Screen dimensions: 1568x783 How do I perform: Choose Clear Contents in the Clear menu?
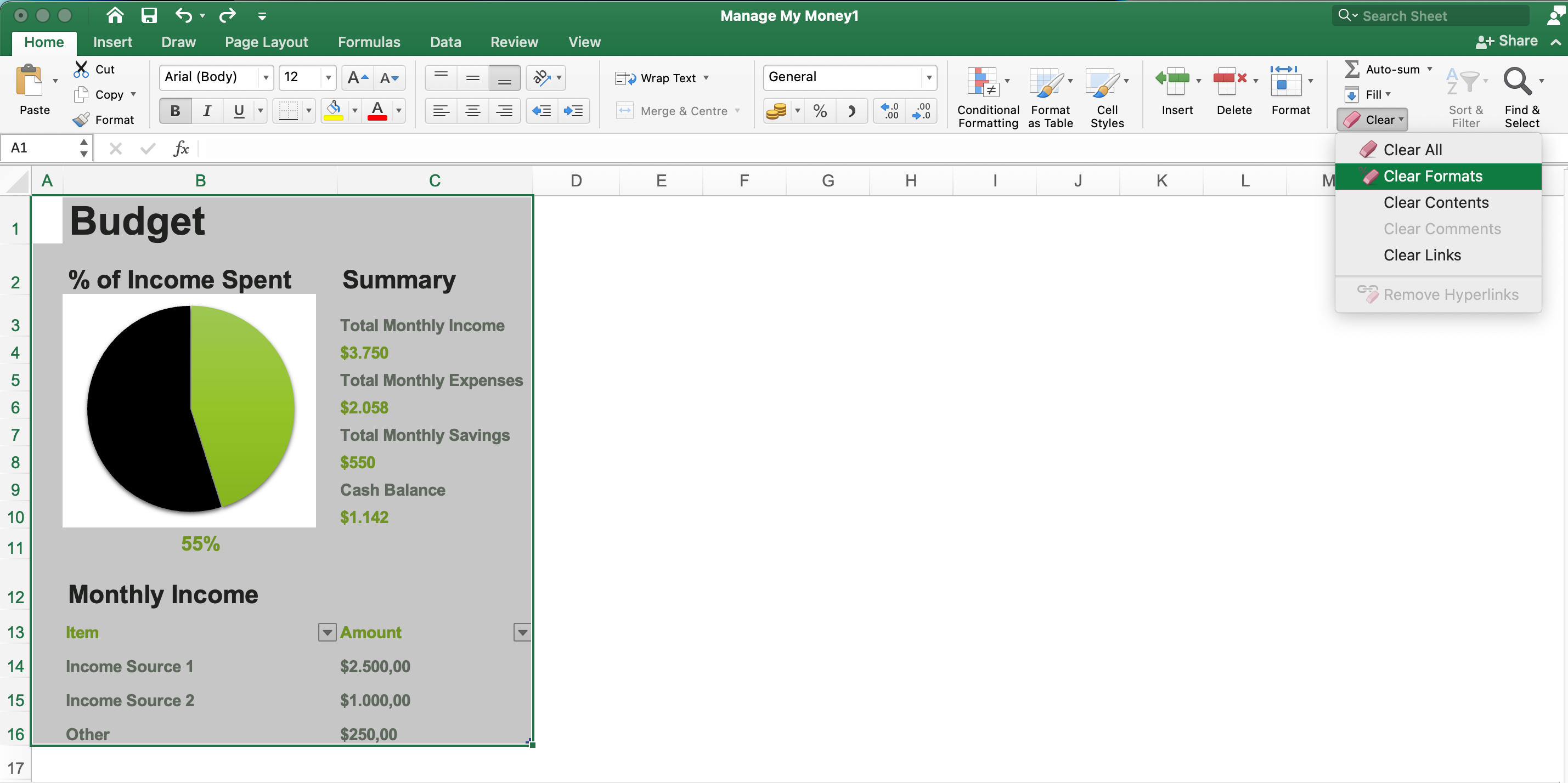[x=1435, y=202]
